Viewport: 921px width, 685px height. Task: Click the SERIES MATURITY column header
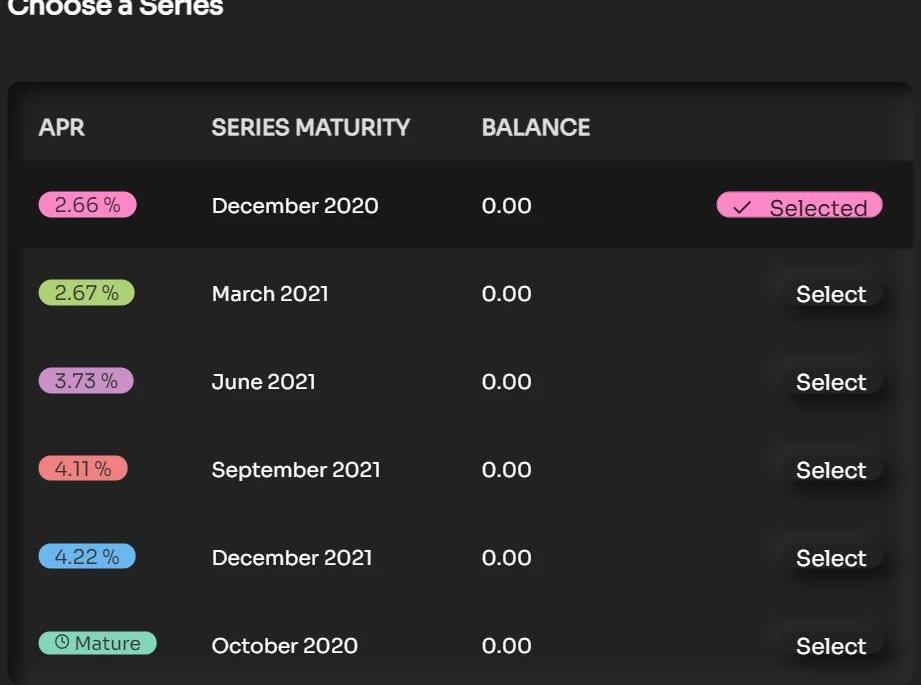(x=311, y=127)
